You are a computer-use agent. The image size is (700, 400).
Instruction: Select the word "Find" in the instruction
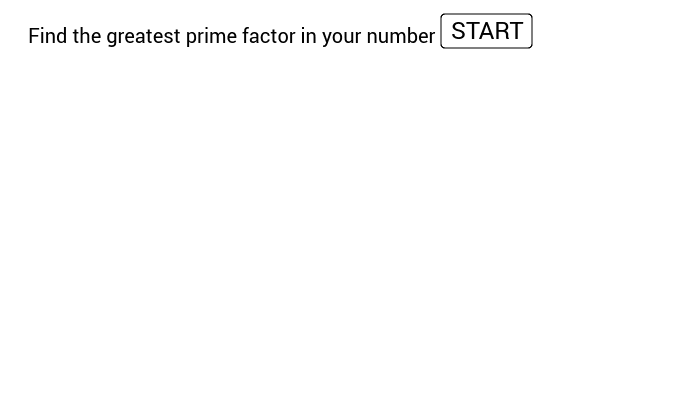point(47,36)
